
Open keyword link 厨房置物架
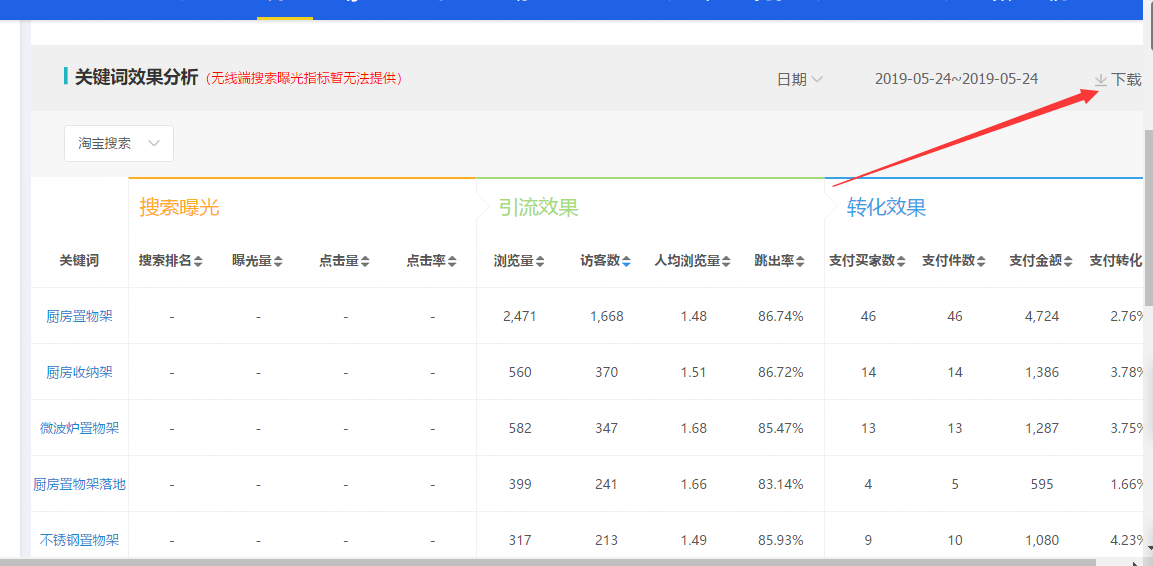pos(79,316)
